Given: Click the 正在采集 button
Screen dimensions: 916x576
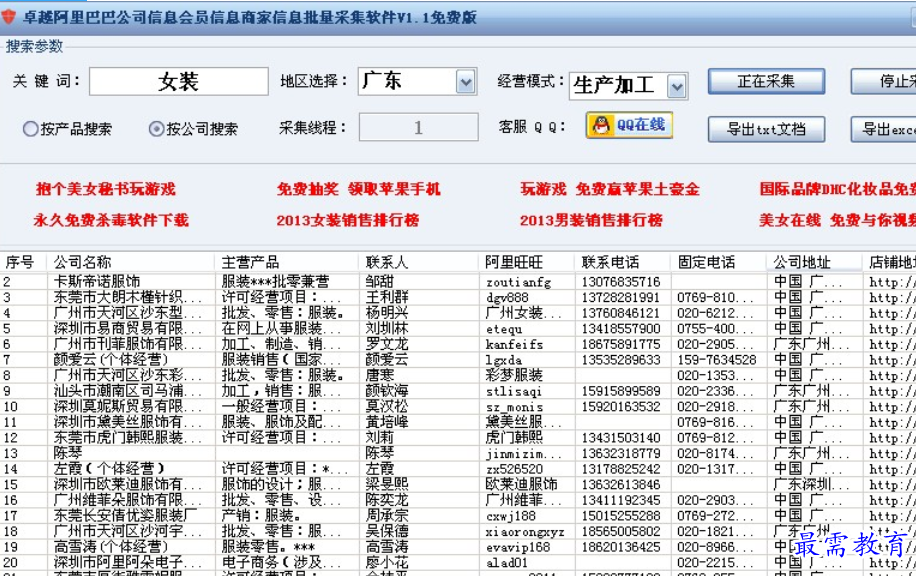Looking at the screenshot, I should (x=766, y=81).
